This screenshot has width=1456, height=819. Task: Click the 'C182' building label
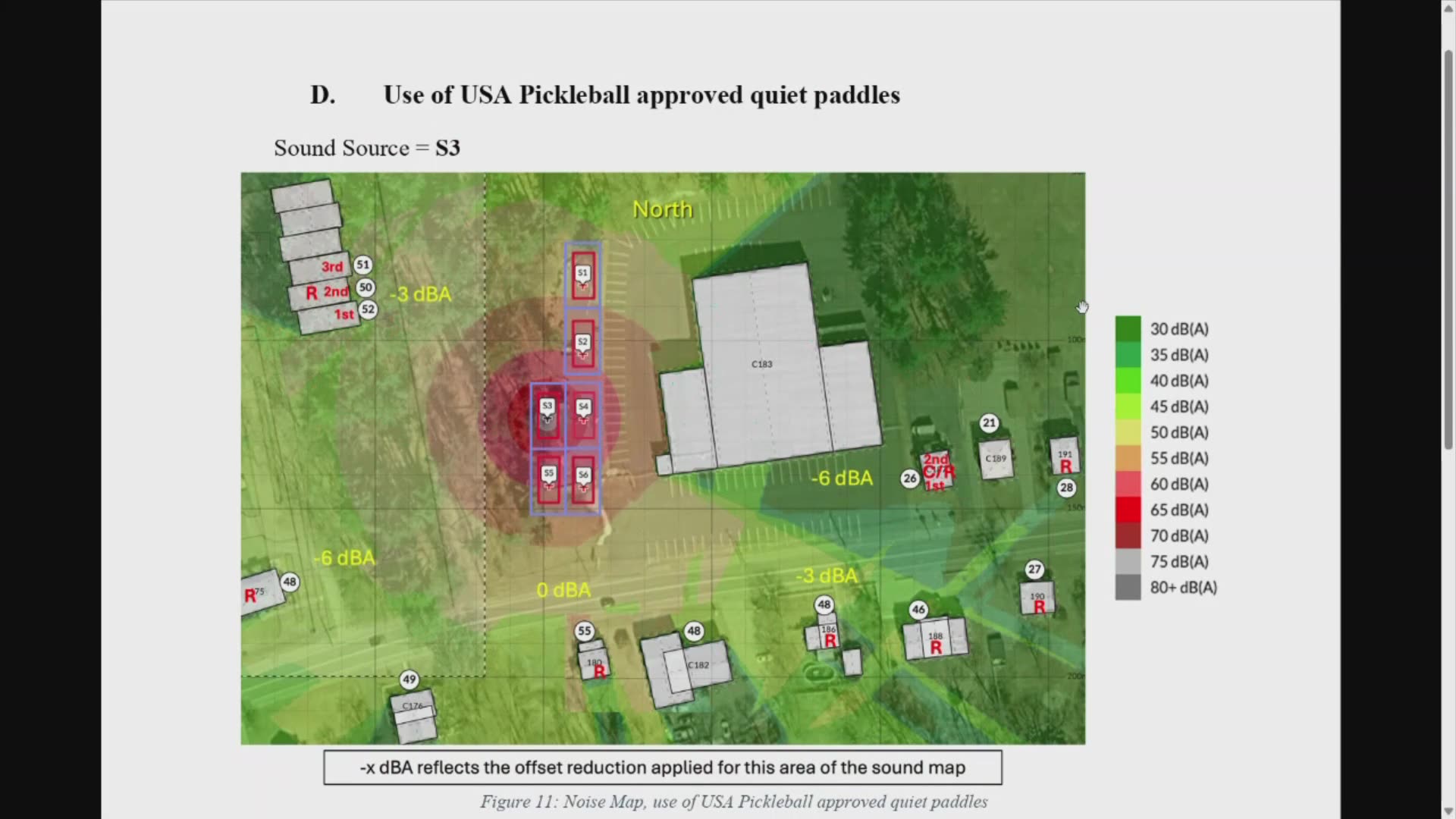click(698, 665)
